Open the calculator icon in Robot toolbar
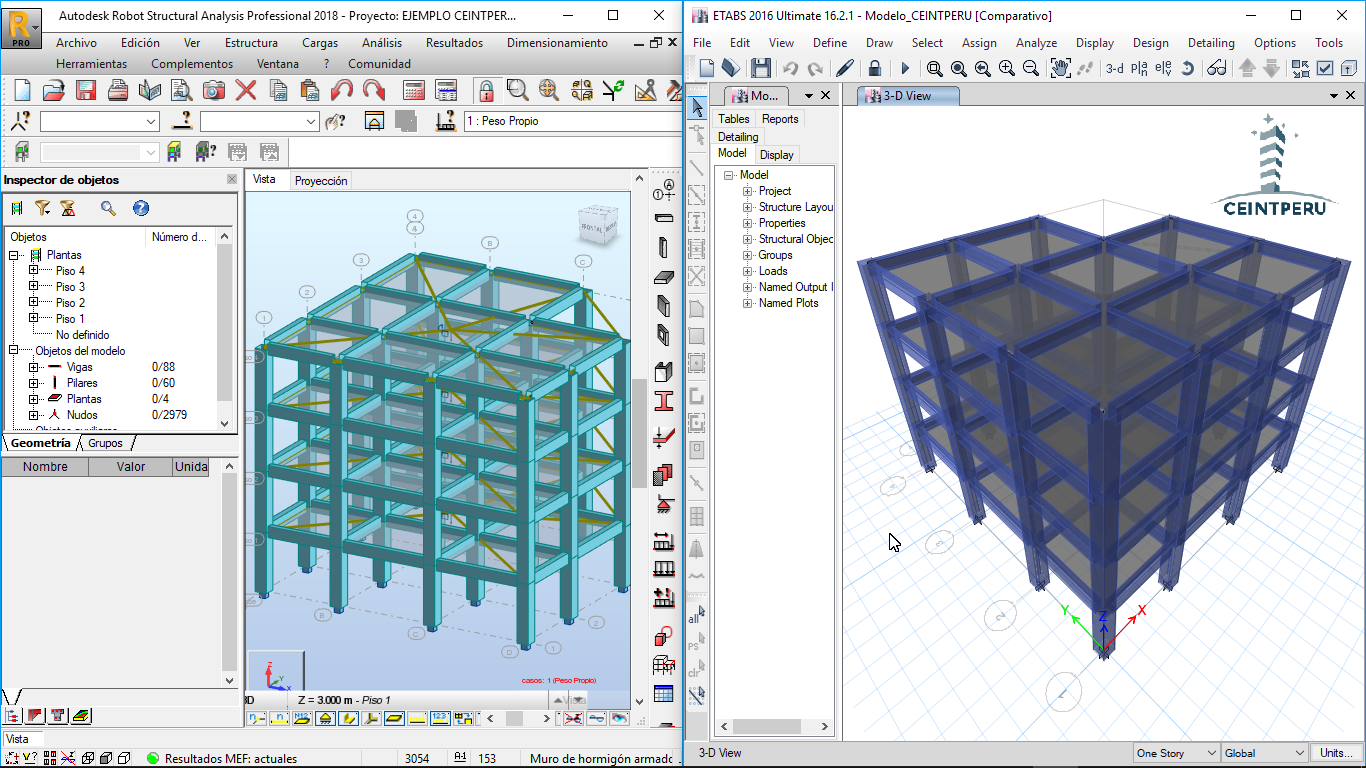This screenshot has width=1366, height=768. 414,90
